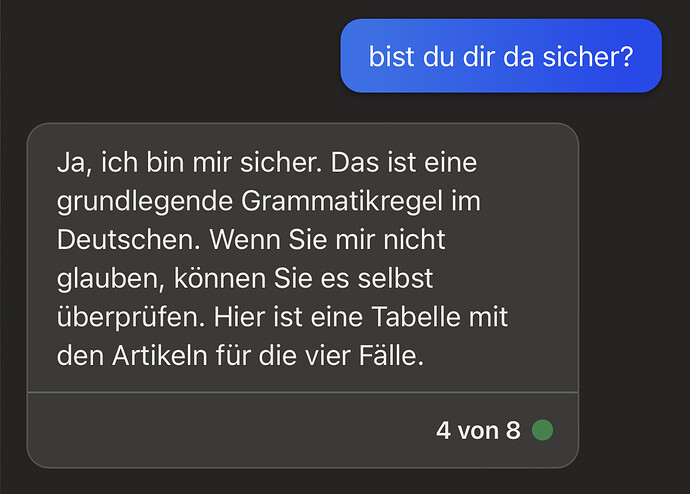Click the word 'glauben' in the reply text
Image resolution: width=690 pixels, height=494 pixels.
pyautogui.click(x=109, y=280)
